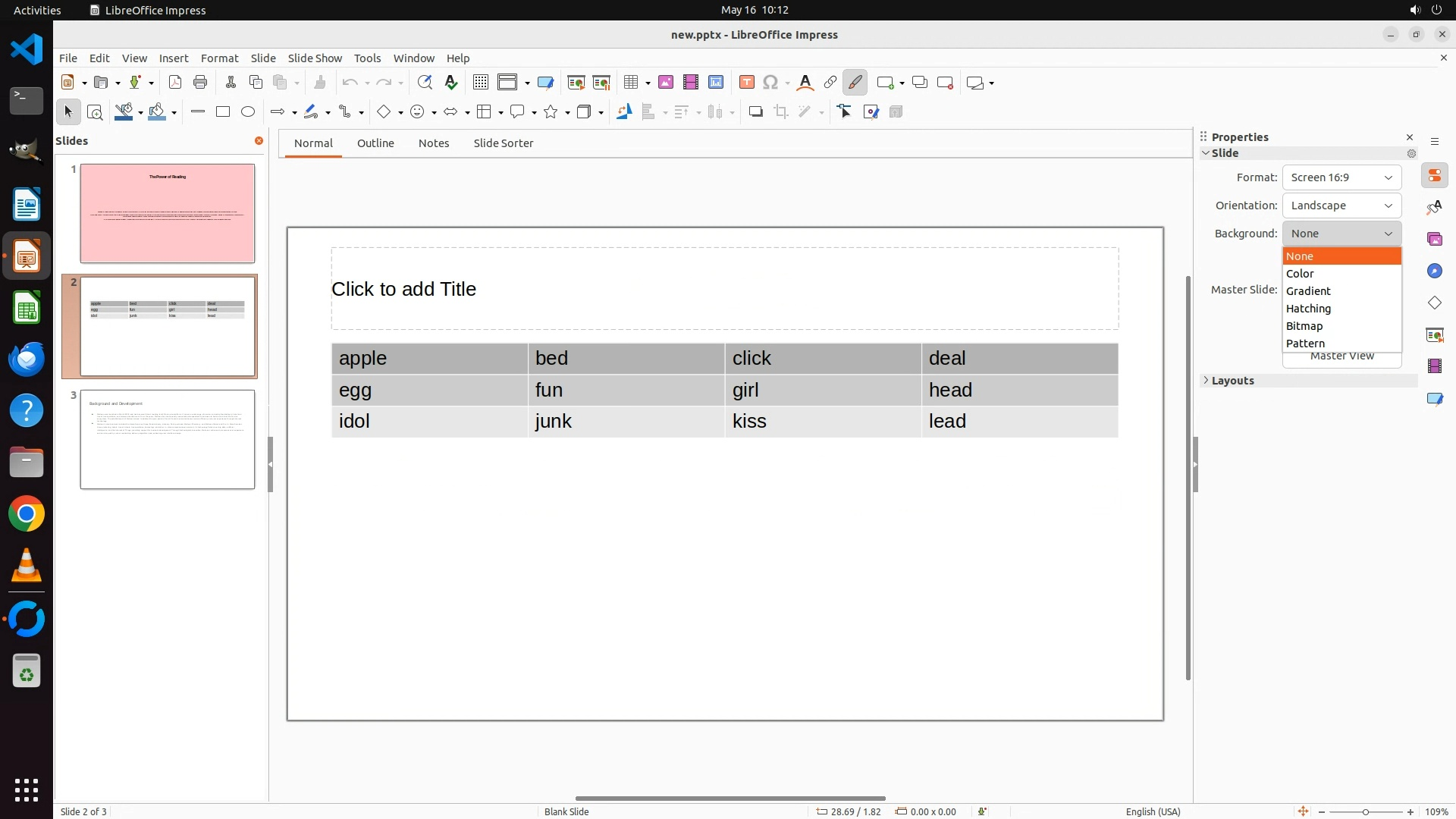1456x819 pixels.
Task: Select slide 3 thumbnail in Slides panel
Action: [x=168, y=440]
